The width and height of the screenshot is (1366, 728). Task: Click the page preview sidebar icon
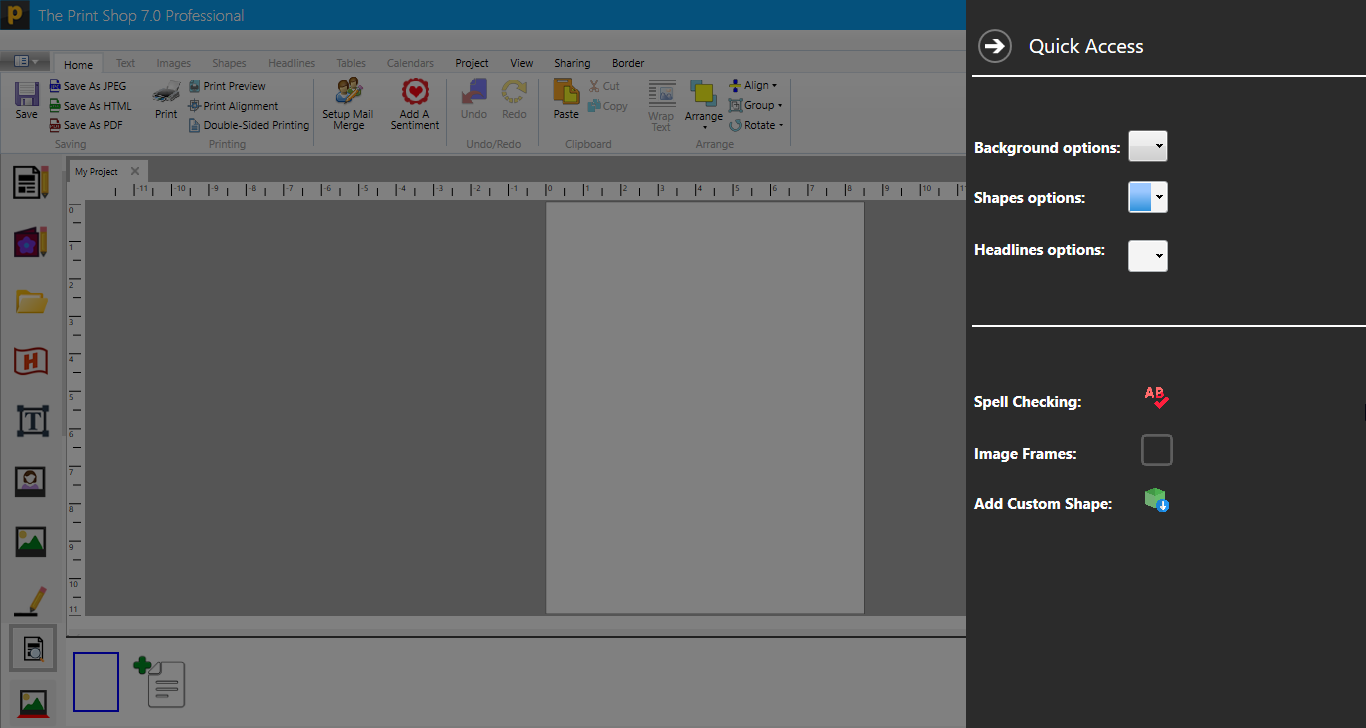pyautogui.click(x=33, y=650)
